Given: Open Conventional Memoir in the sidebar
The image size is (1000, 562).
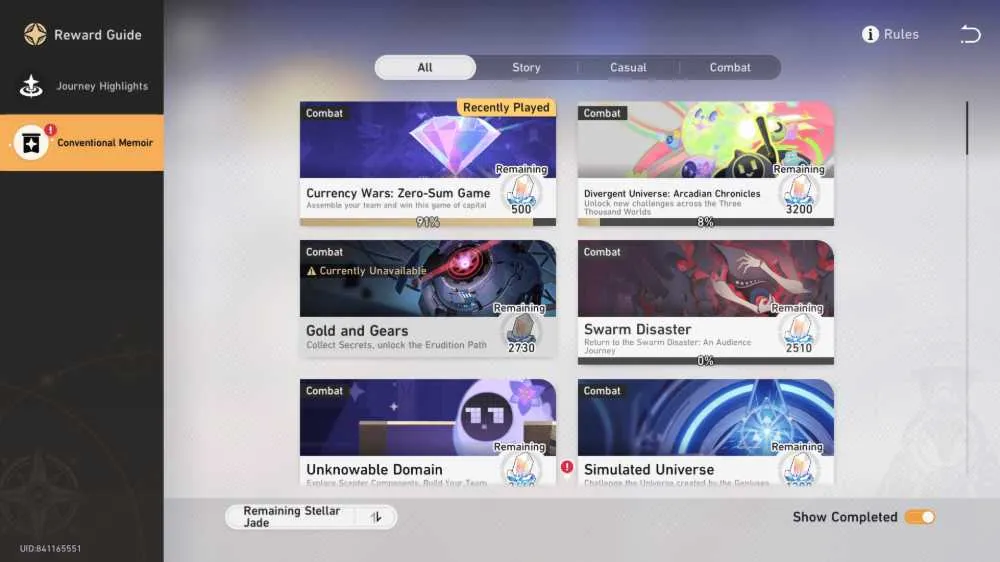Looking at the screenshot, I should point(82,142).
